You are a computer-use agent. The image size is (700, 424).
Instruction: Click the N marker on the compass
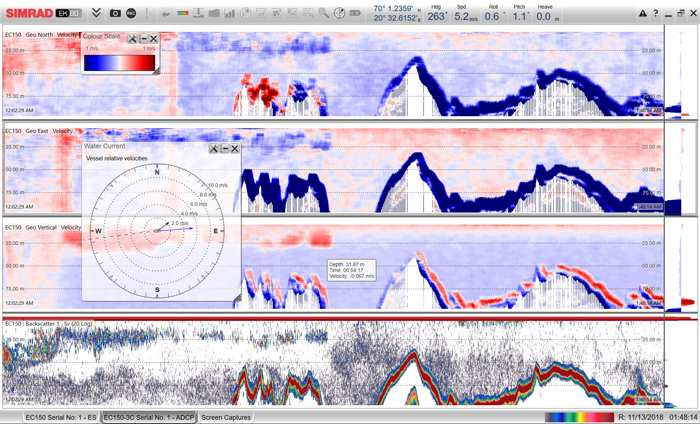pyautogui.click(x=157, y=172)
